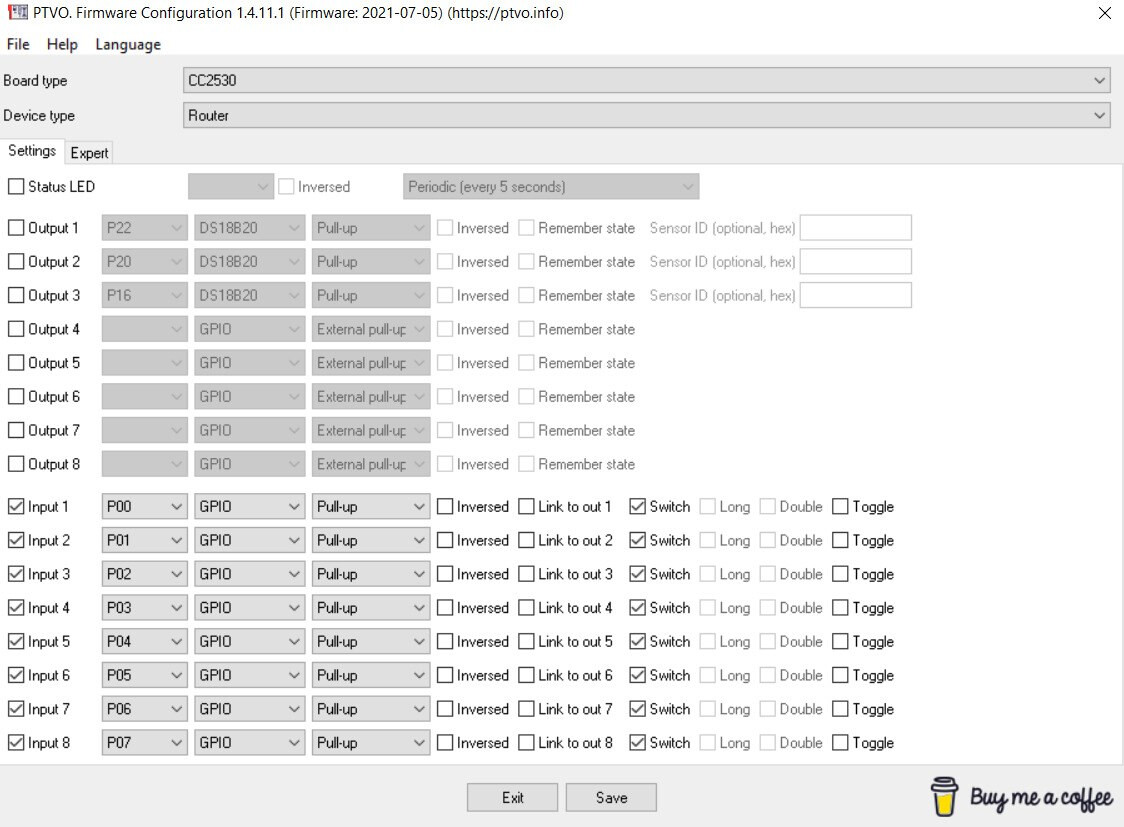Enable the Output 3 checkbox
The height and width of the screenshot is (827, 1124).
pos(16,295)
